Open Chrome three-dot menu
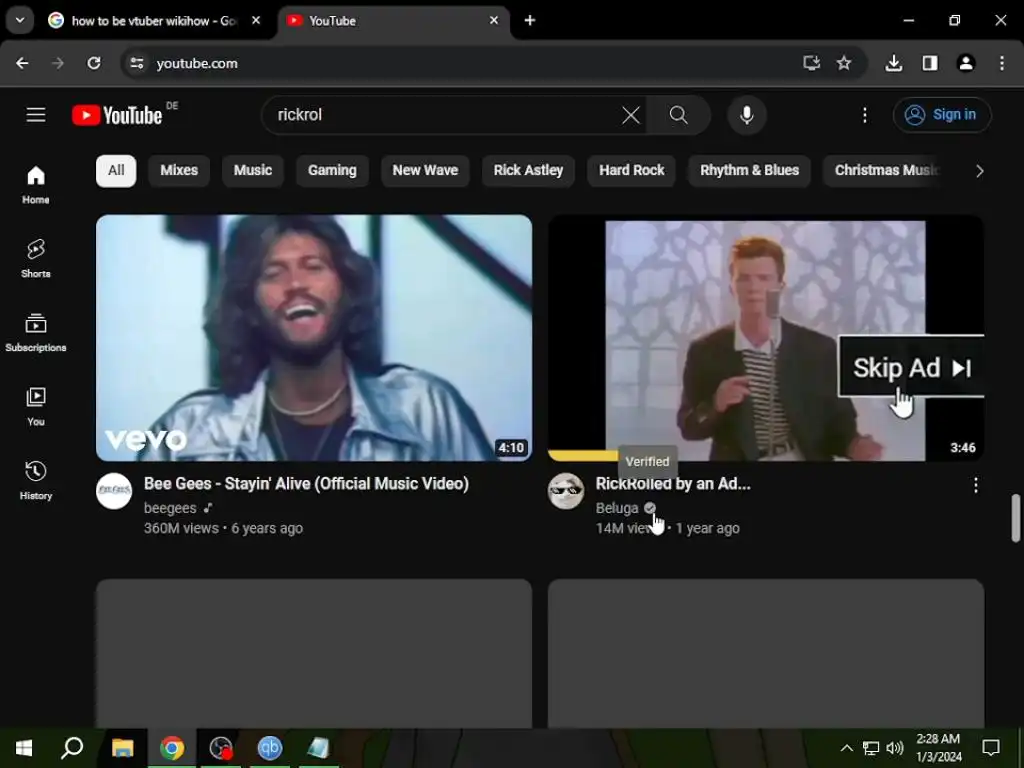 (1002, 63)
